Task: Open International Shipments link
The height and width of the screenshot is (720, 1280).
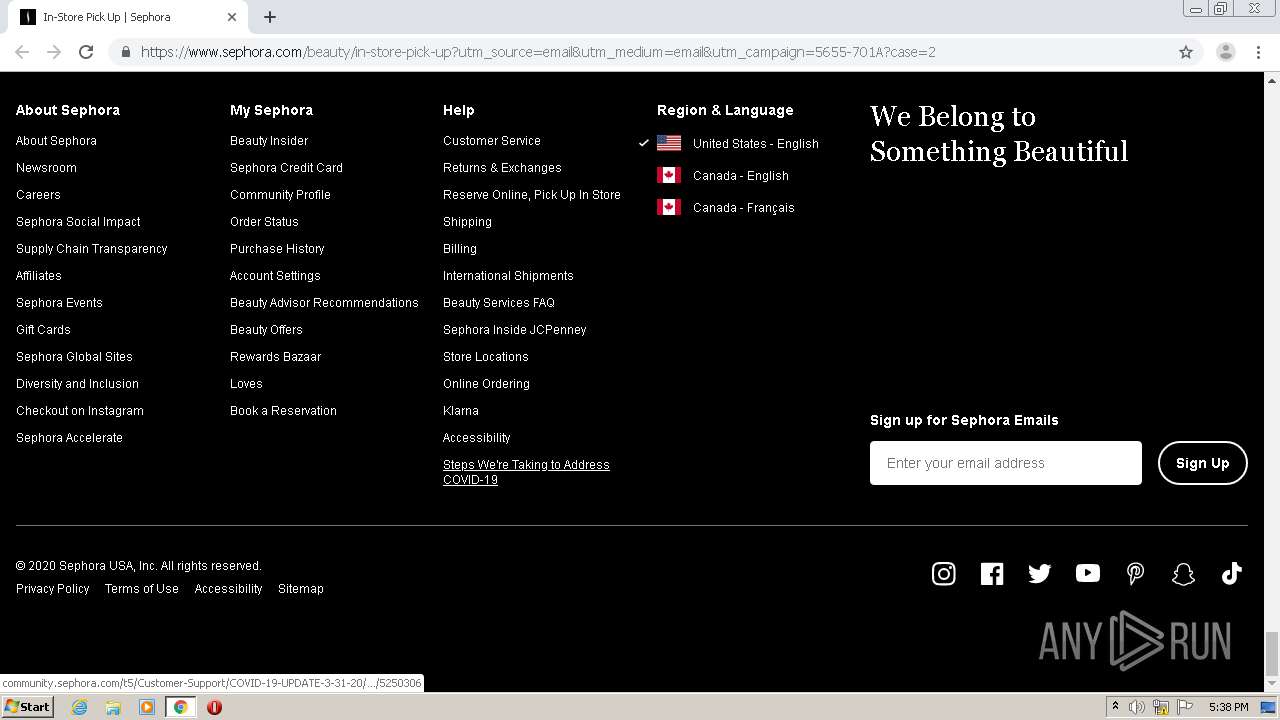Action: pyautogui.click(x=508, y=276)
